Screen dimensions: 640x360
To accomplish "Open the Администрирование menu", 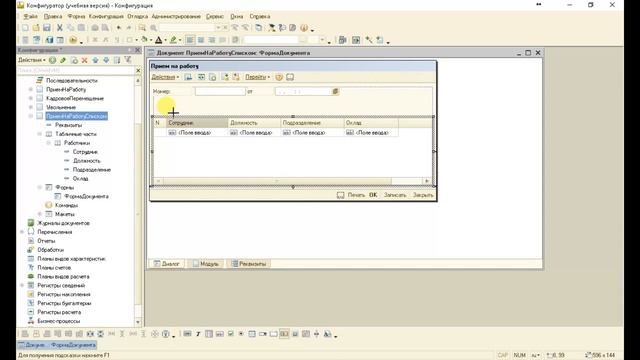I will pos(176,17).
